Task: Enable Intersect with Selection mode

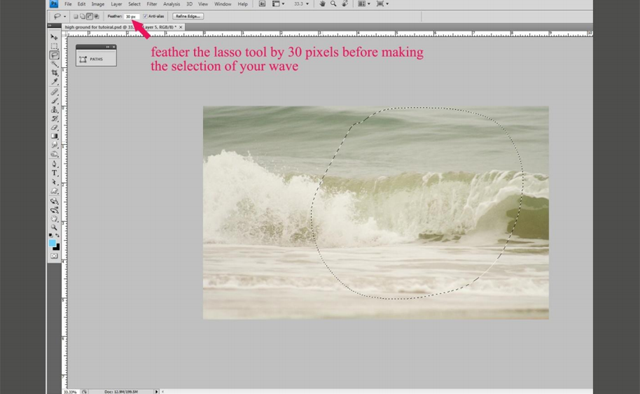Action: 96,16
